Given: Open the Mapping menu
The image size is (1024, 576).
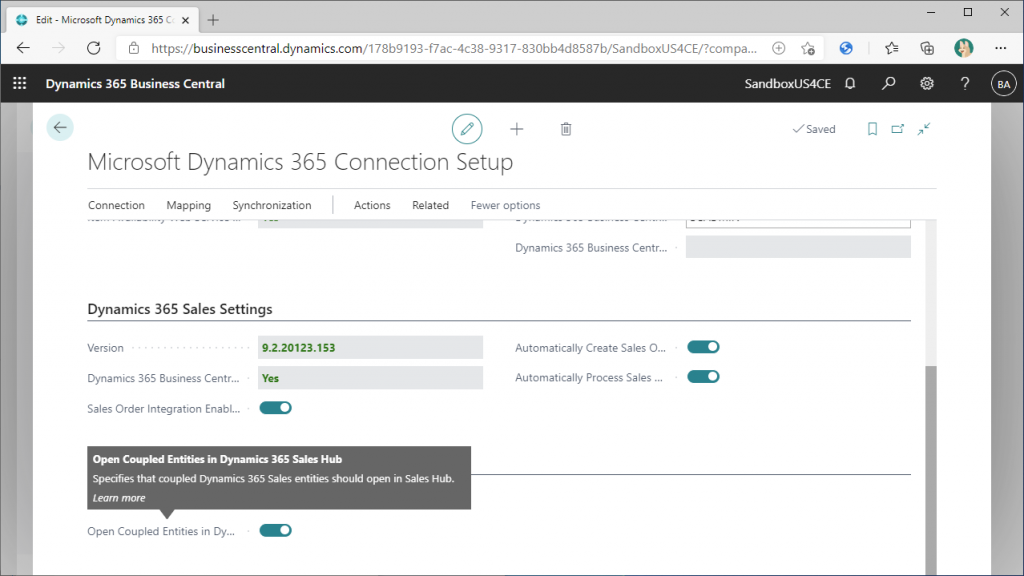Looking at the screenshot, I should click(x=189, y=205).
